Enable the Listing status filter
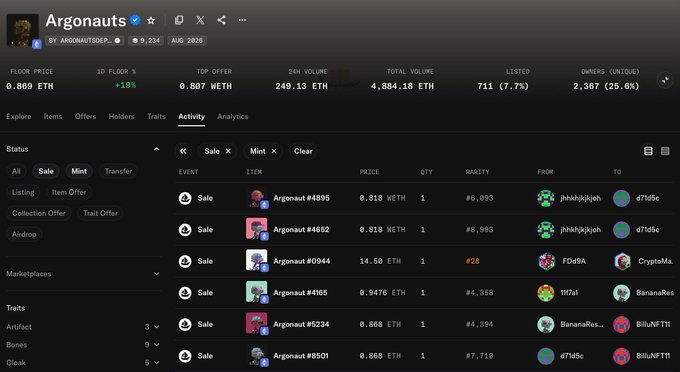Screen dimensions: 680x372 (23, 192)
